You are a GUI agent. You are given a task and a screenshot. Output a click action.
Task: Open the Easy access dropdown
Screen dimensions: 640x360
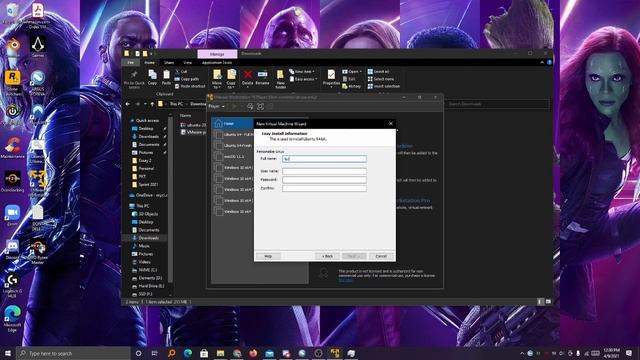tap(304, 79)
